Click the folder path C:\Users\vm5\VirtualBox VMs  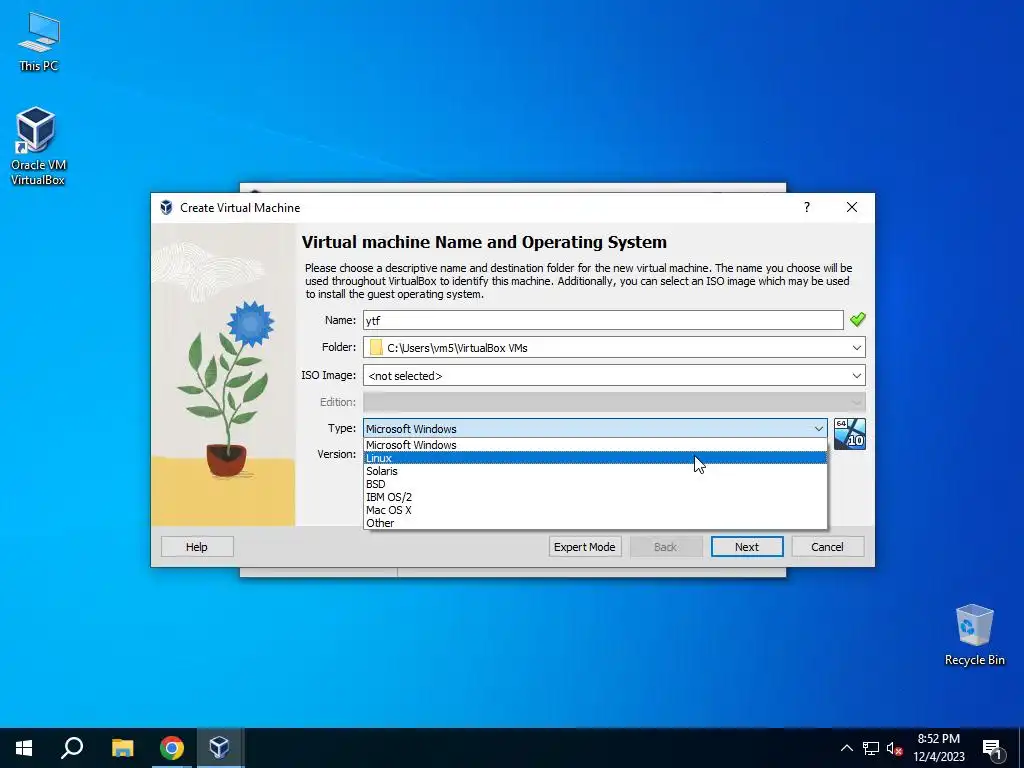click(457, 347)
